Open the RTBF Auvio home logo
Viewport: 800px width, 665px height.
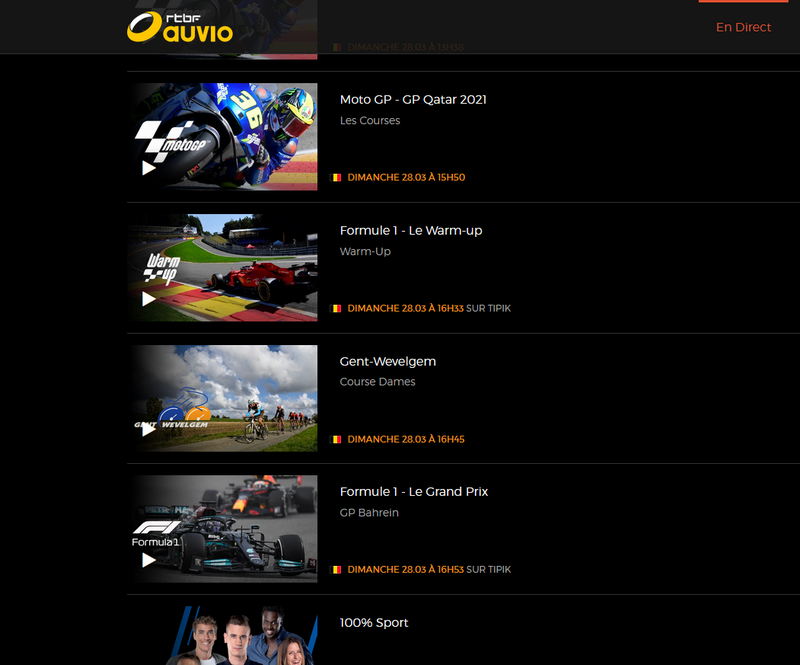[180, 27]
